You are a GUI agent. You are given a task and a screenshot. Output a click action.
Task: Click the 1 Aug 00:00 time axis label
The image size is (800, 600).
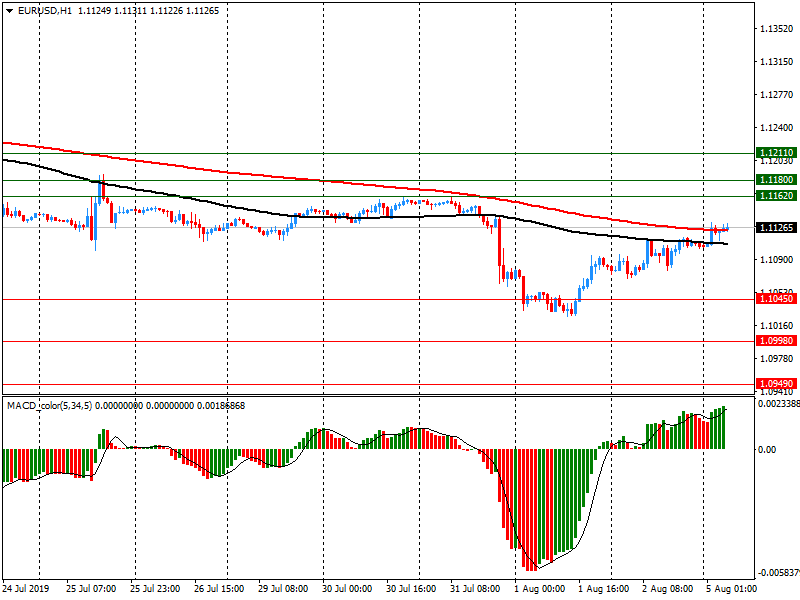coord(540,589)
